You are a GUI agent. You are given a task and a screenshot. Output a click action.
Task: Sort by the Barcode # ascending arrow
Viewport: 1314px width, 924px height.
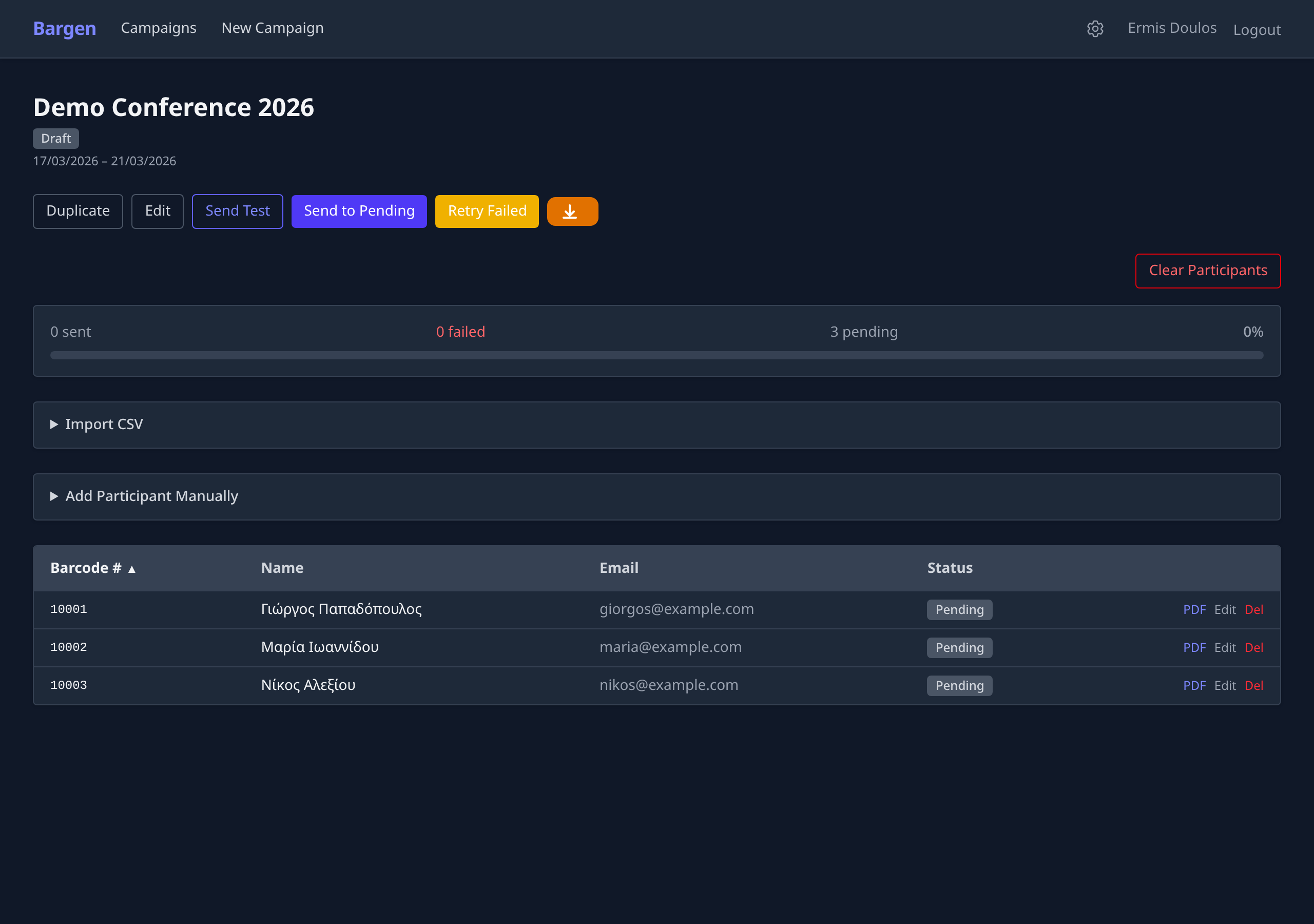131,568
